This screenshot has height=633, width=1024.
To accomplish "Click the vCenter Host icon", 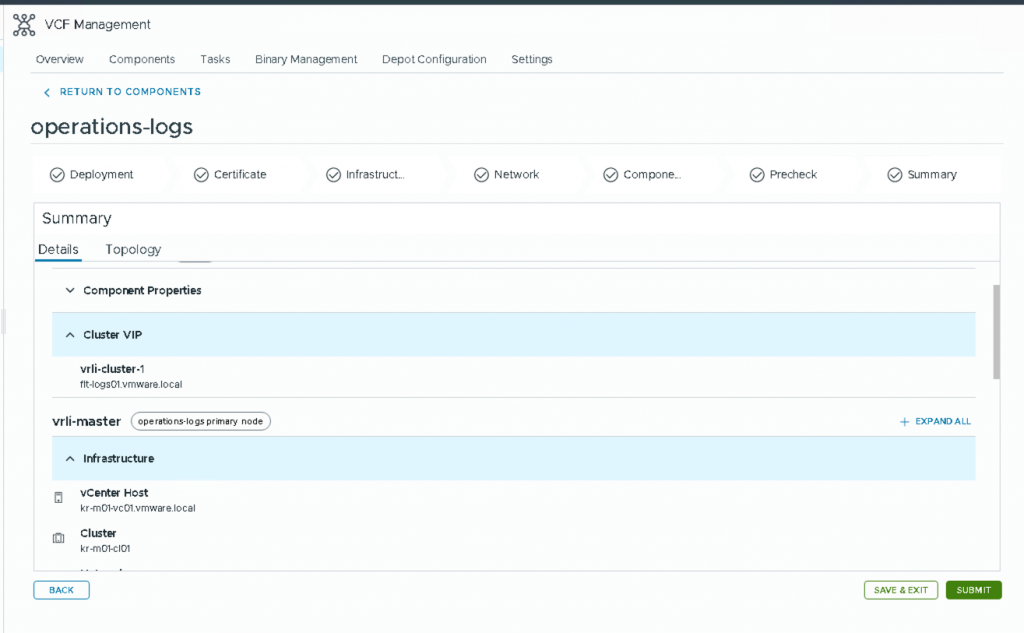I will (x=59, y=498).
